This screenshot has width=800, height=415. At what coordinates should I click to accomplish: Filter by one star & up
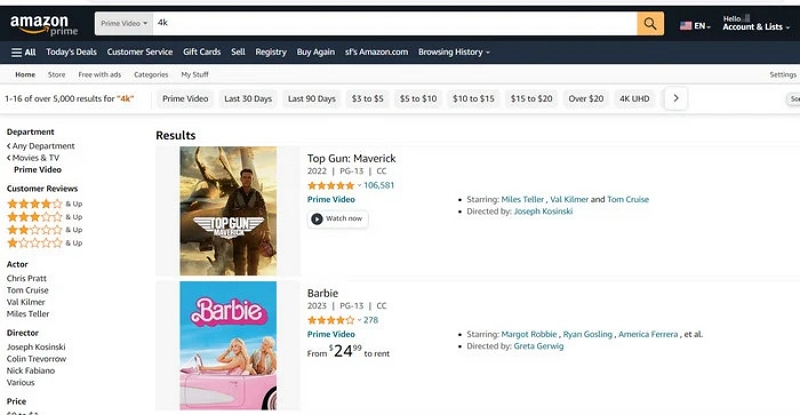tap(35, 243)
